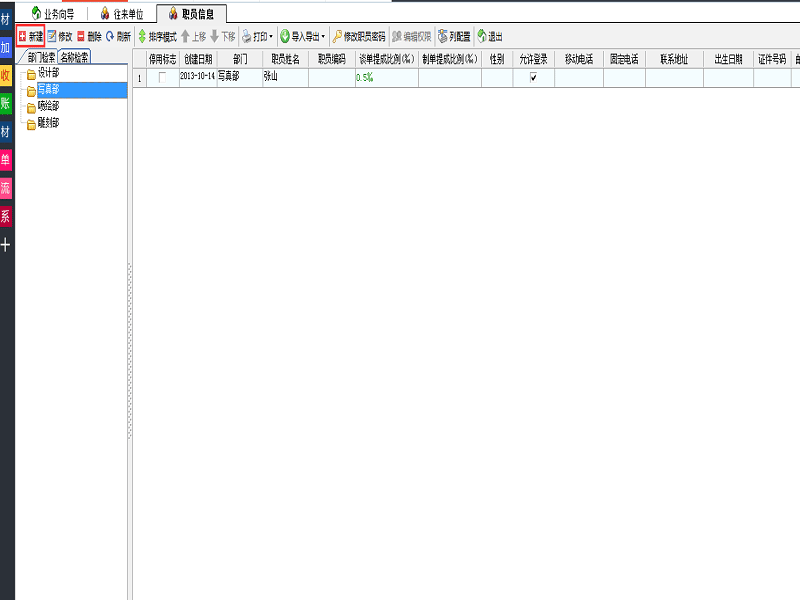This screenshot has width=800, height=600.
Task: Click the 新建 (New) toolbar button
Action: pos(30,36)
